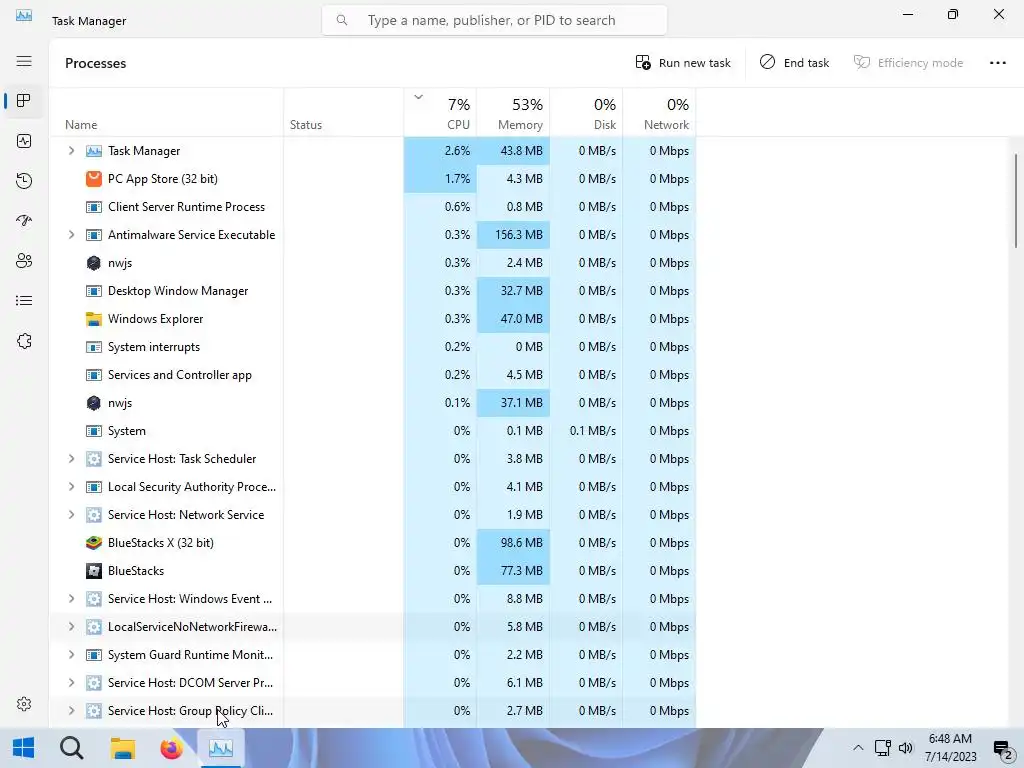Expand Service Host: Network Service
1024x768 pixels.
pyautogui.click(x=71, y=515)
